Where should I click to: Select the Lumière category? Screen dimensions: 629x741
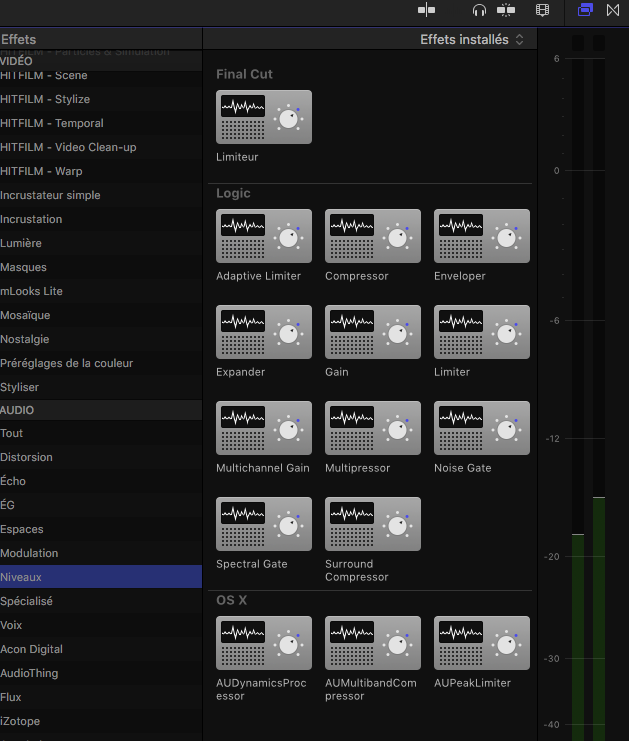tap(101, 243)
